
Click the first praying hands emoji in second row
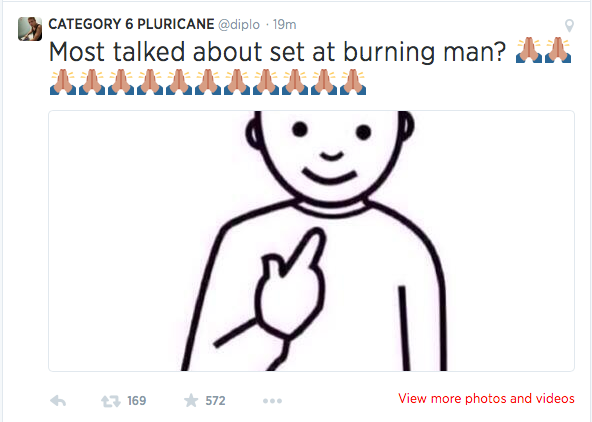click(63, 82)
